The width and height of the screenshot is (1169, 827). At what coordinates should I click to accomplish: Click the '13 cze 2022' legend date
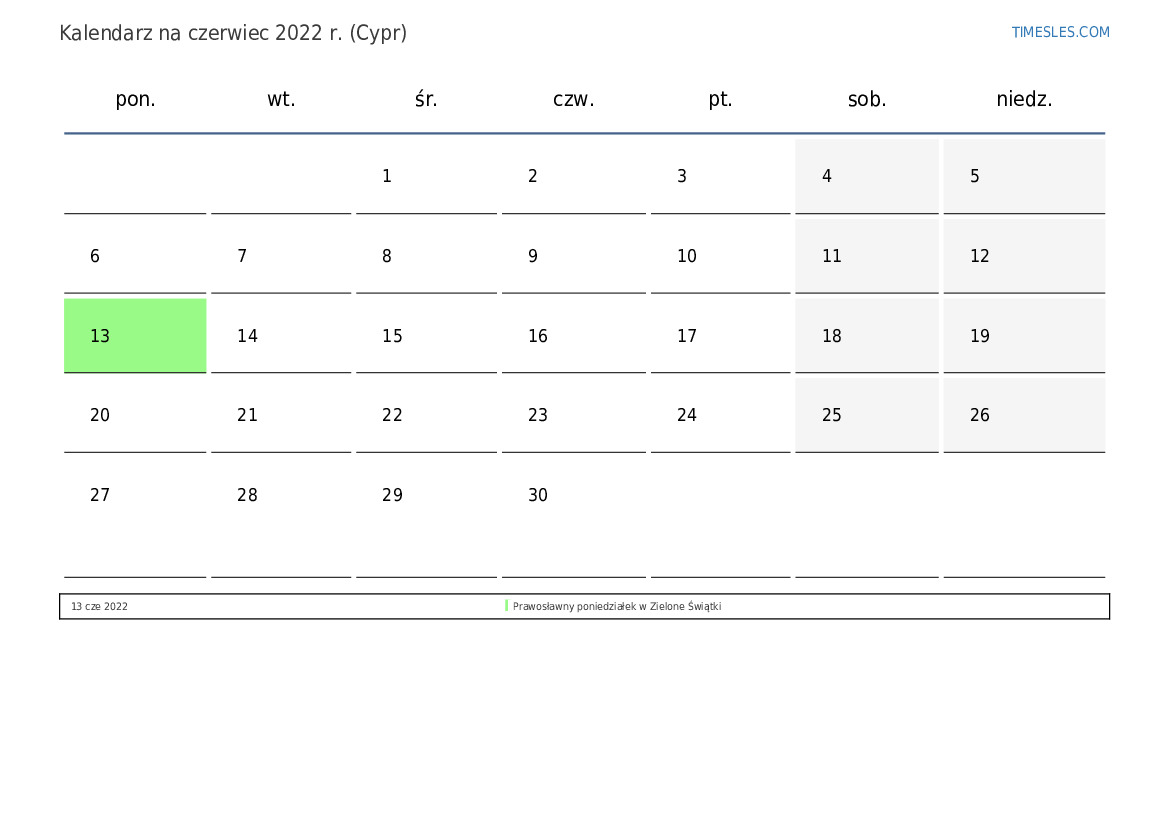point(99,606)
